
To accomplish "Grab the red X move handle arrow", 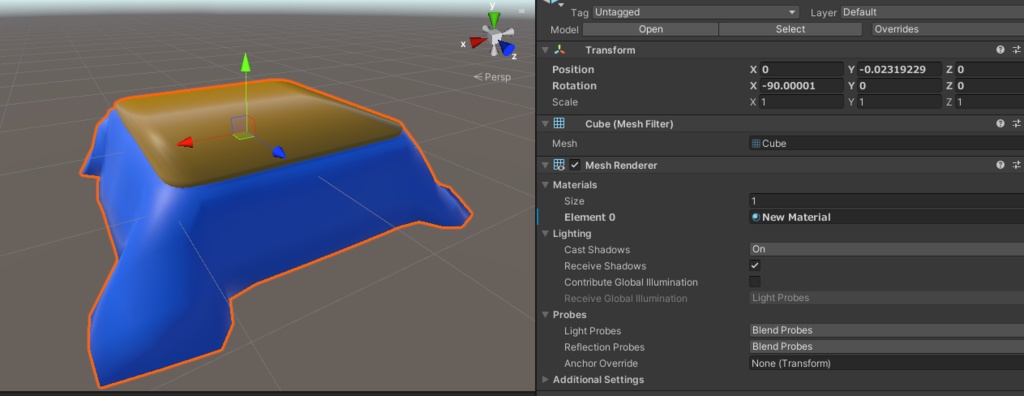I will click(185, 142).
